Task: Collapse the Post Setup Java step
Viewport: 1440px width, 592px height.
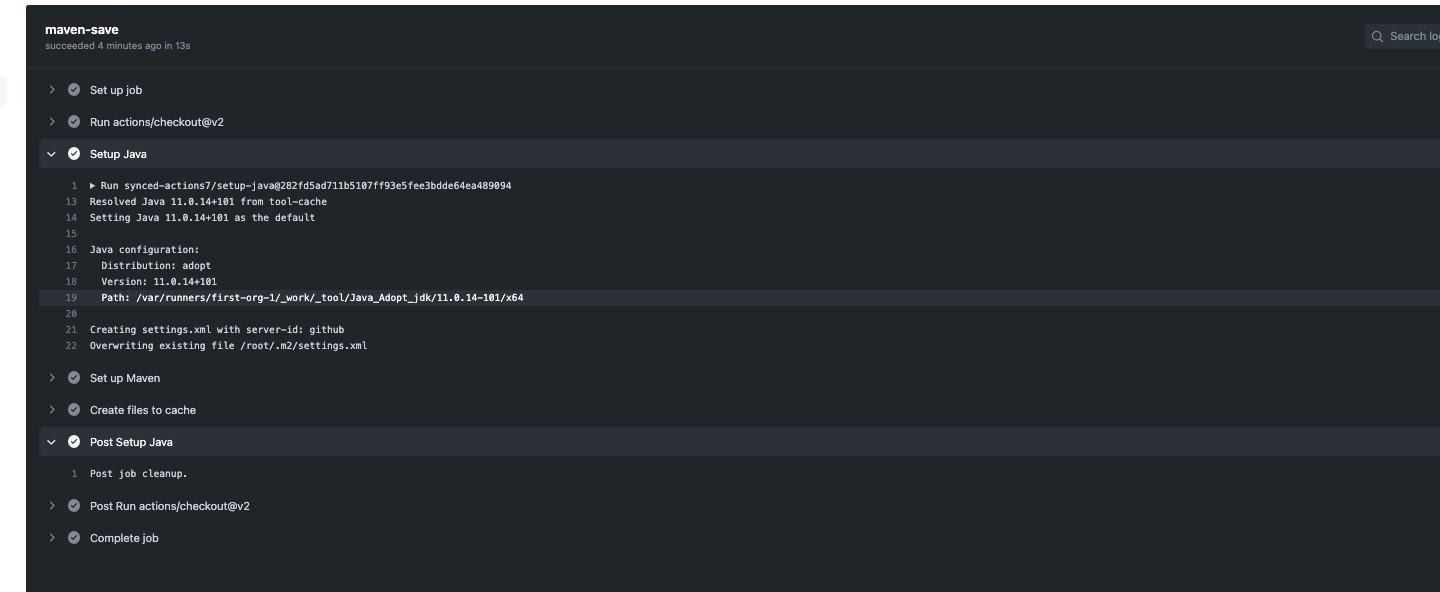Action: tap(52, 442)
